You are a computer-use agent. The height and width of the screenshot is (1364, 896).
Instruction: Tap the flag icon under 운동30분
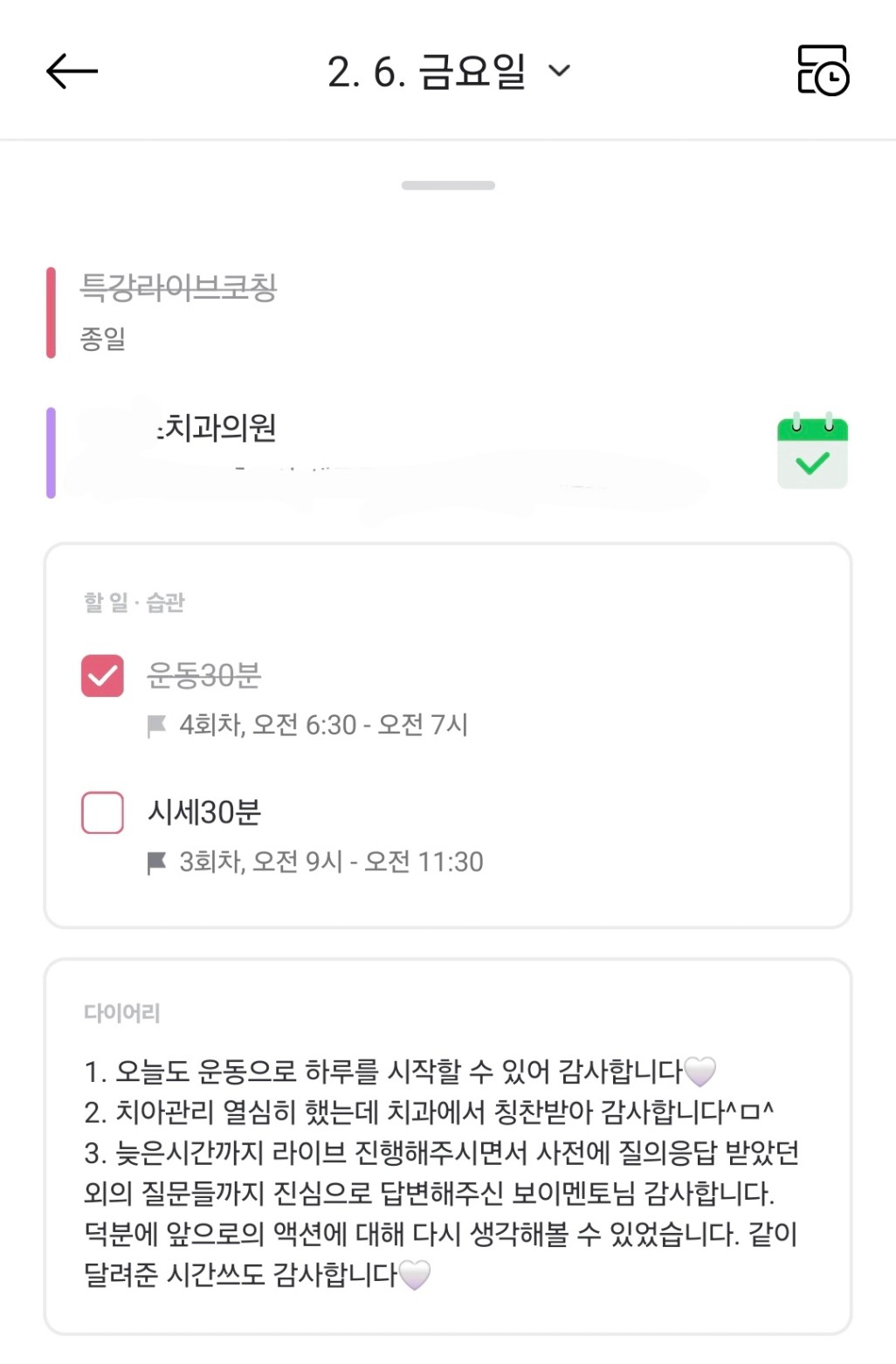(x=157, y=726)
